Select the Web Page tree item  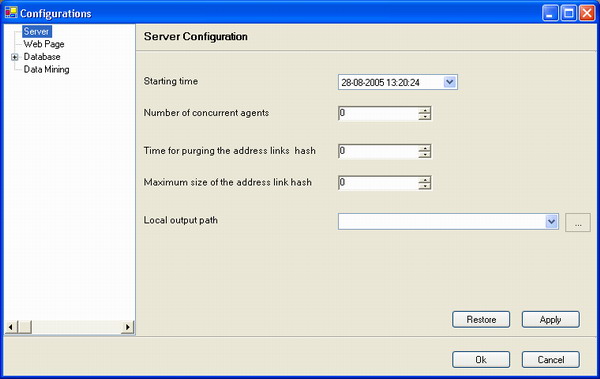coord(44,44)
